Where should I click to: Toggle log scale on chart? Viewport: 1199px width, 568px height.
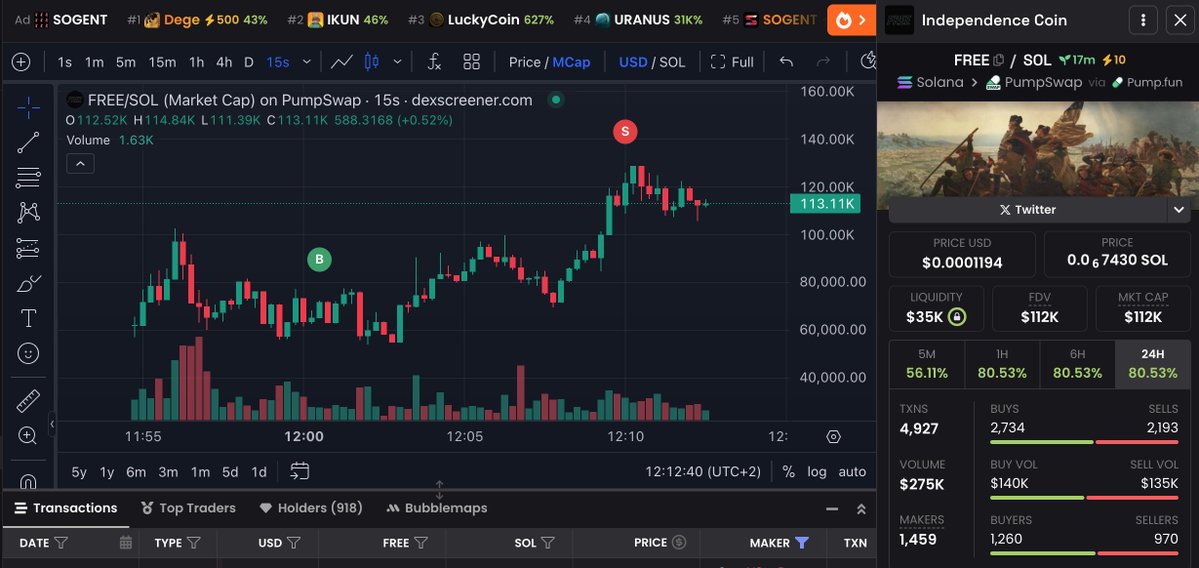tap(817, 472)
